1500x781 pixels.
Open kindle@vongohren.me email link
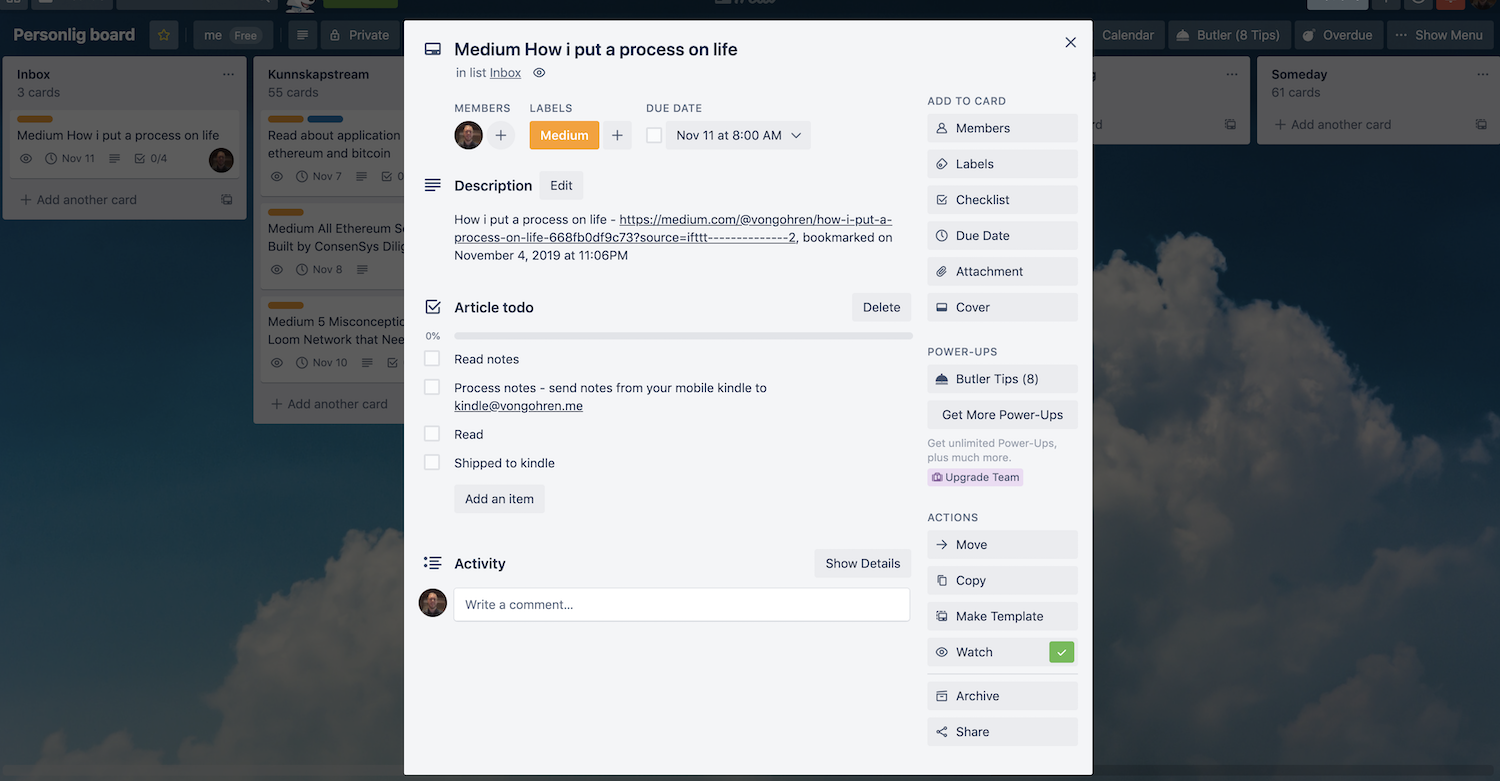tap(518, 406)
